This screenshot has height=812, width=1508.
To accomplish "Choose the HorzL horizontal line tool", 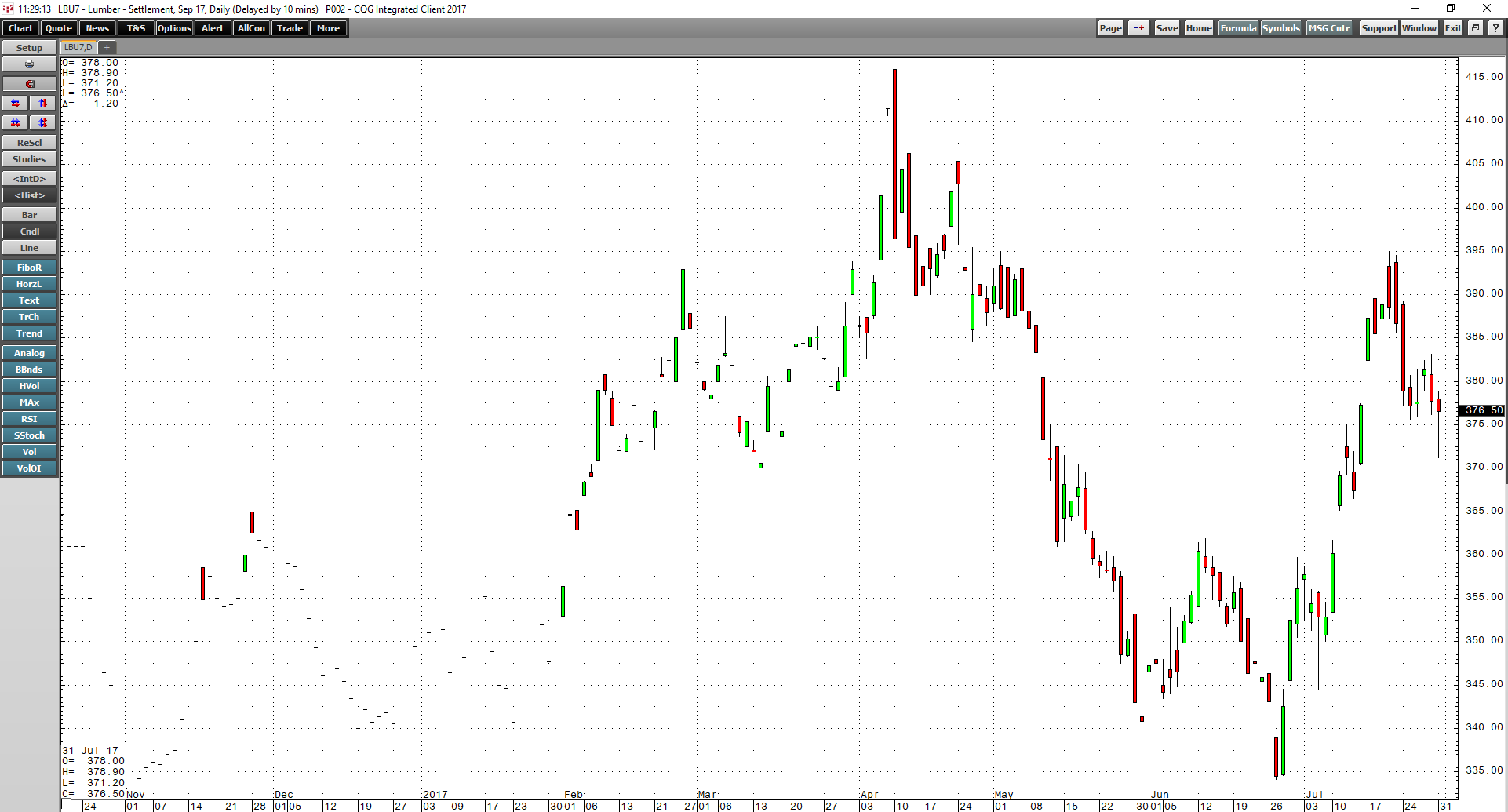I will [x=29, y=284].
